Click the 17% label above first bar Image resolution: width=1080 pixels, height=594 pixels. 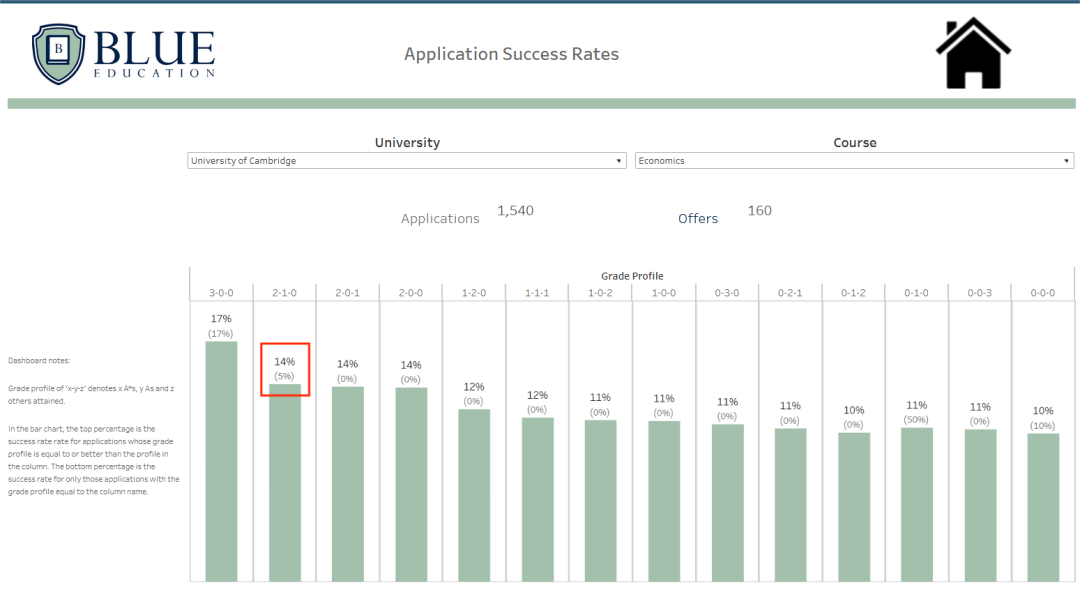pos(221,319)
